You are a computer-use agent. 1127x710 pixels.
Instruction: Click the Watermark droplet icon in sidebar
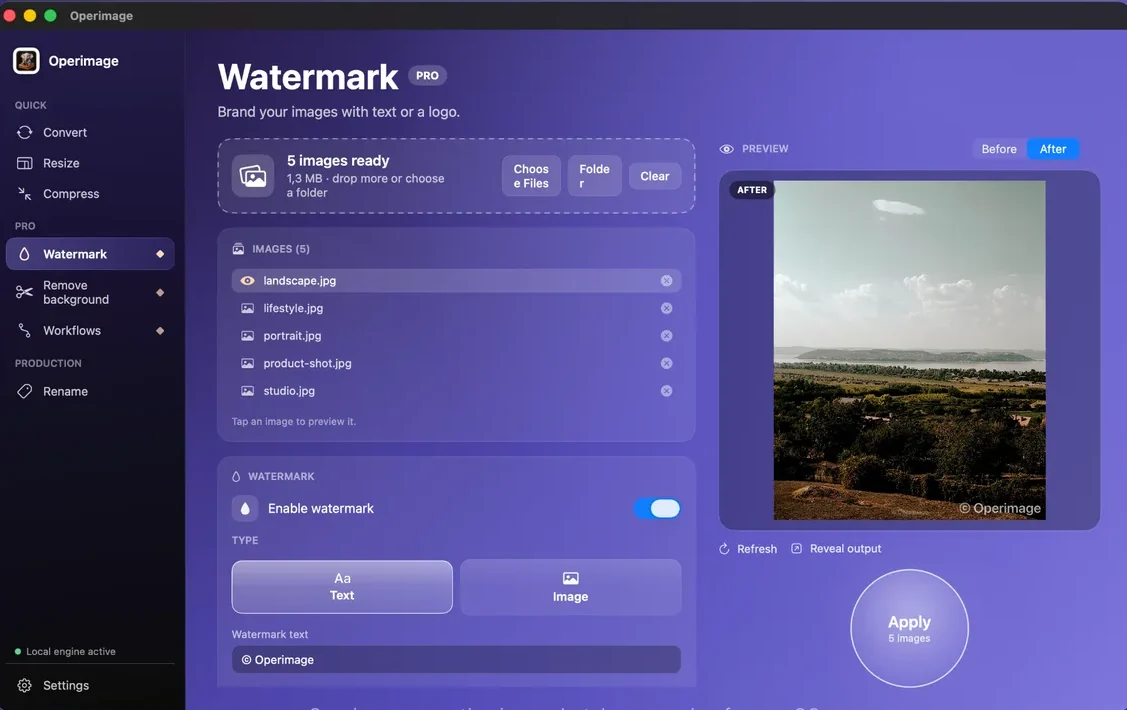coord(24,254)
